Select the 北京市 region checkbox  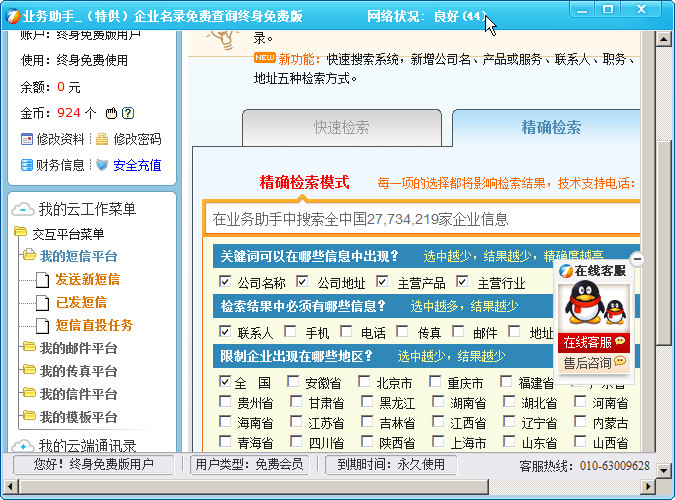[364, 381]
